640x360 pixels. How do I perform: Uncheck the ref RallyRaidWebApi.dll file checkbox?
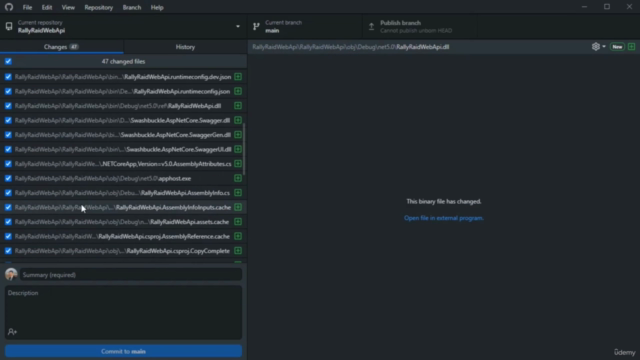click(8, 106)
